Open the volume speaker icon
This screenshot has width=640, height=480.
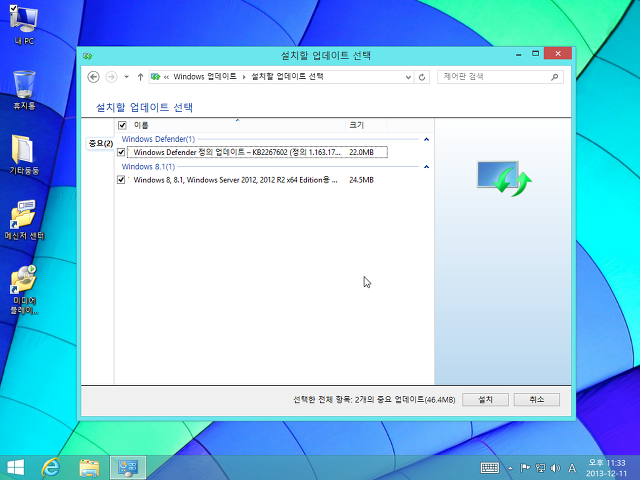[x=555, y=468]
